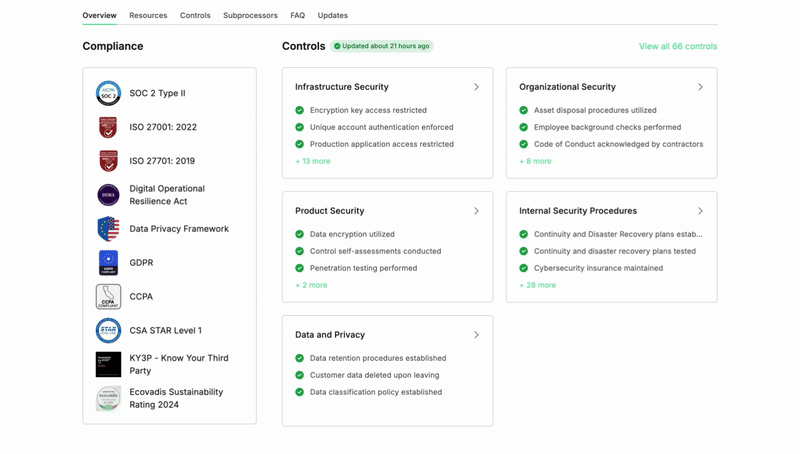Open the FAQ tab
This screenshot has width=800, height=454.
pyautogui.click(x=297, y=16)
